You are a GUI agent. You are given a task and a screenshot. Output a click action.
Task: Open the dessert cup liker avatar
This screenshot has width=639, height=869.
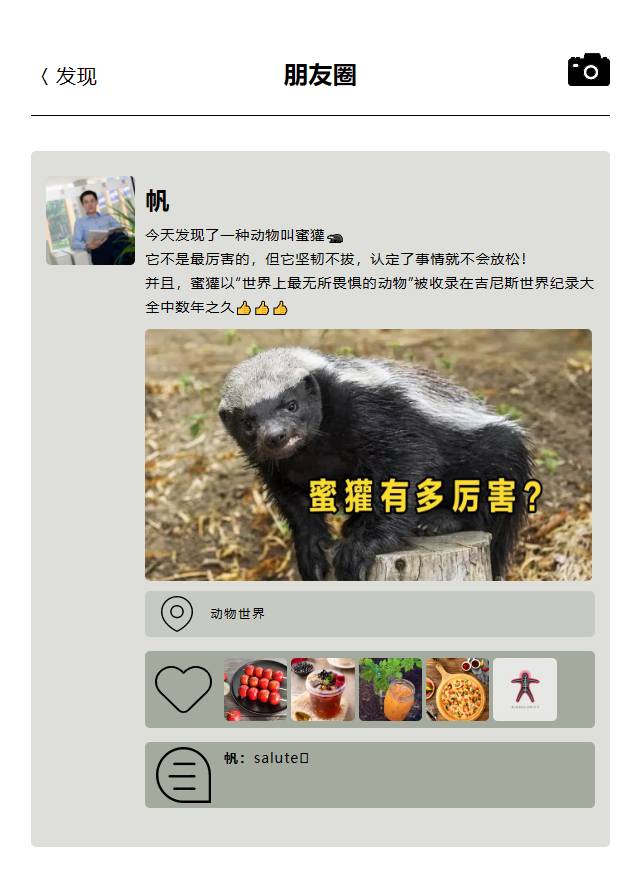pos(323,689)
